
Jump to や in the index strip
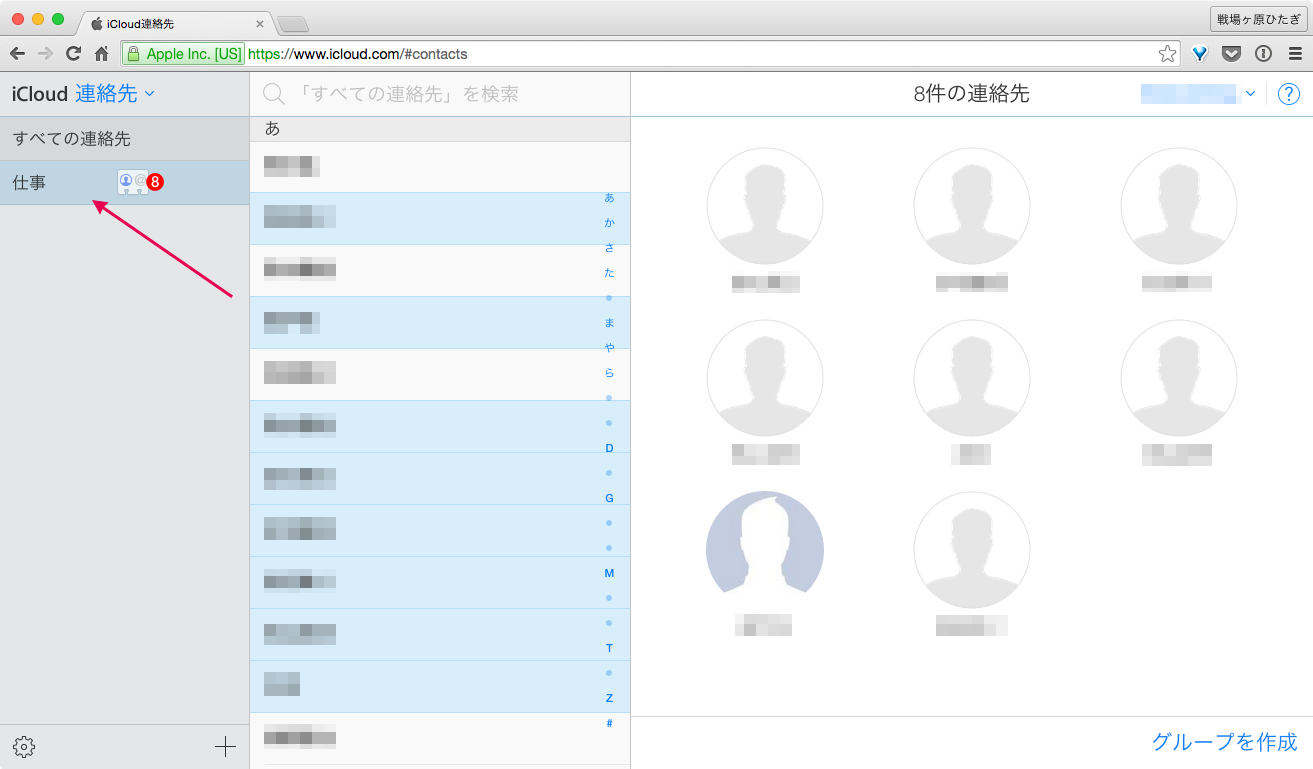[609, 348]
